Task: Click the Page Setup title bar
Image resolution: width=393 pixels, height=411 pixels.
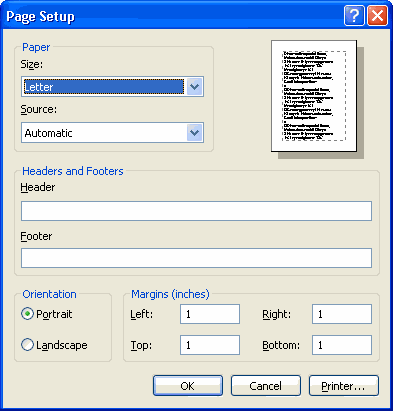Action: [x=173, y=16]
